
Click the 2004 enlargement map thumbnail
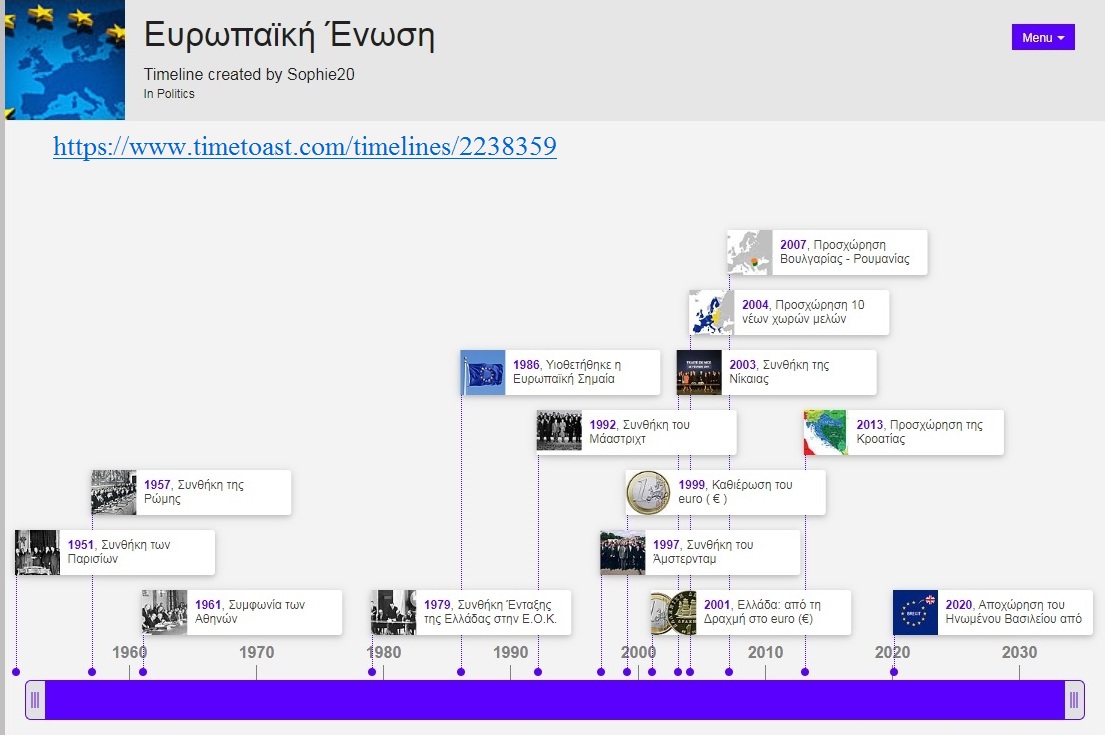coord(712,312)
